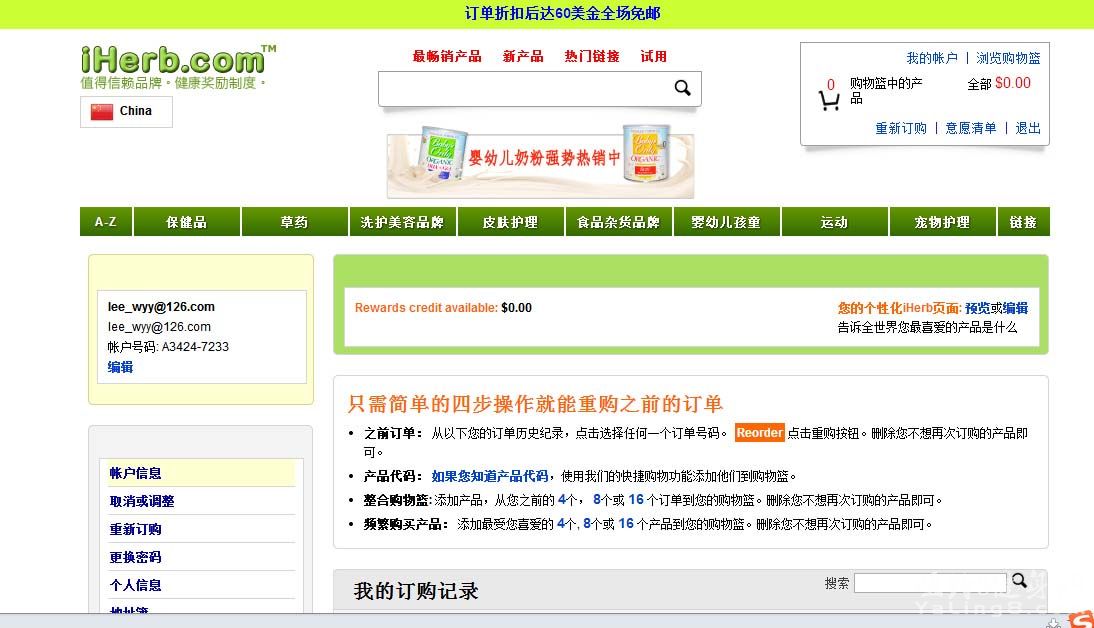Select 个人信息 in the sidebar
This screenshot has width=1094, height=628.
click(x=135, y=585)
